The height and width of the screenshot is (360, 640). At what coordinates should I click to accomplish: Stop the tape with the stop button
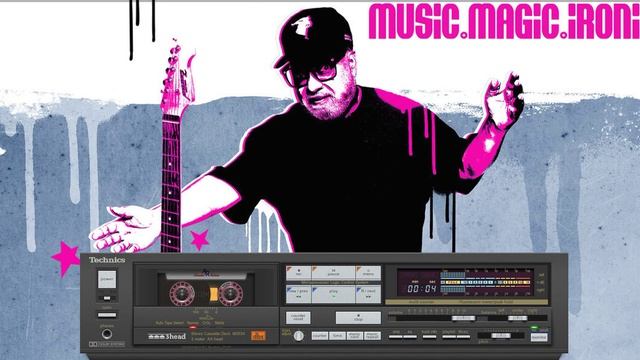pos(358,318)
